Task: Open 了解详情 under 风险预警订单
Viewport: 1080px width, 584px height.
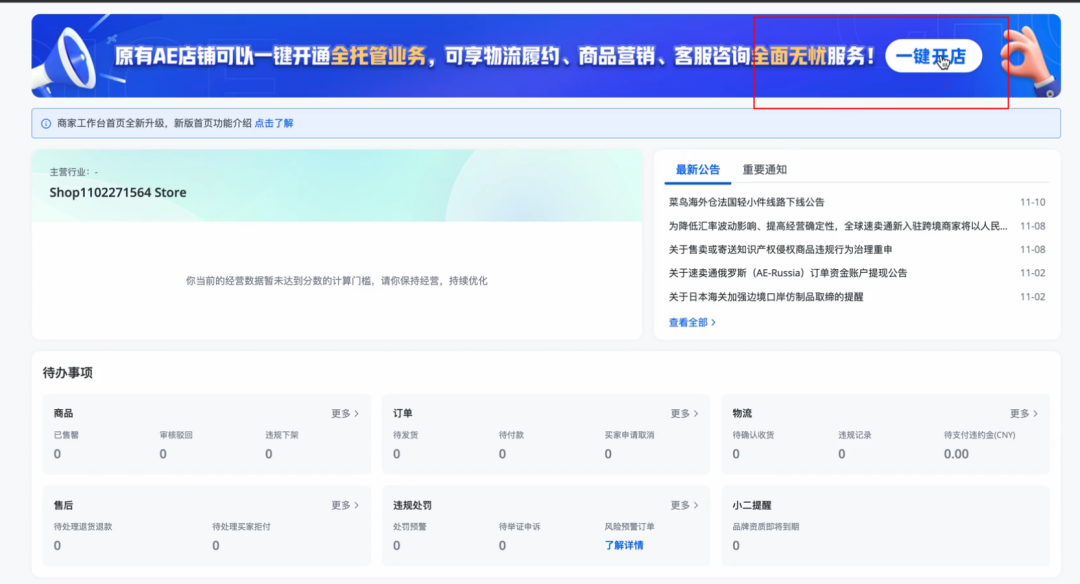Action: pyautogui.click(x=623, y=544)
